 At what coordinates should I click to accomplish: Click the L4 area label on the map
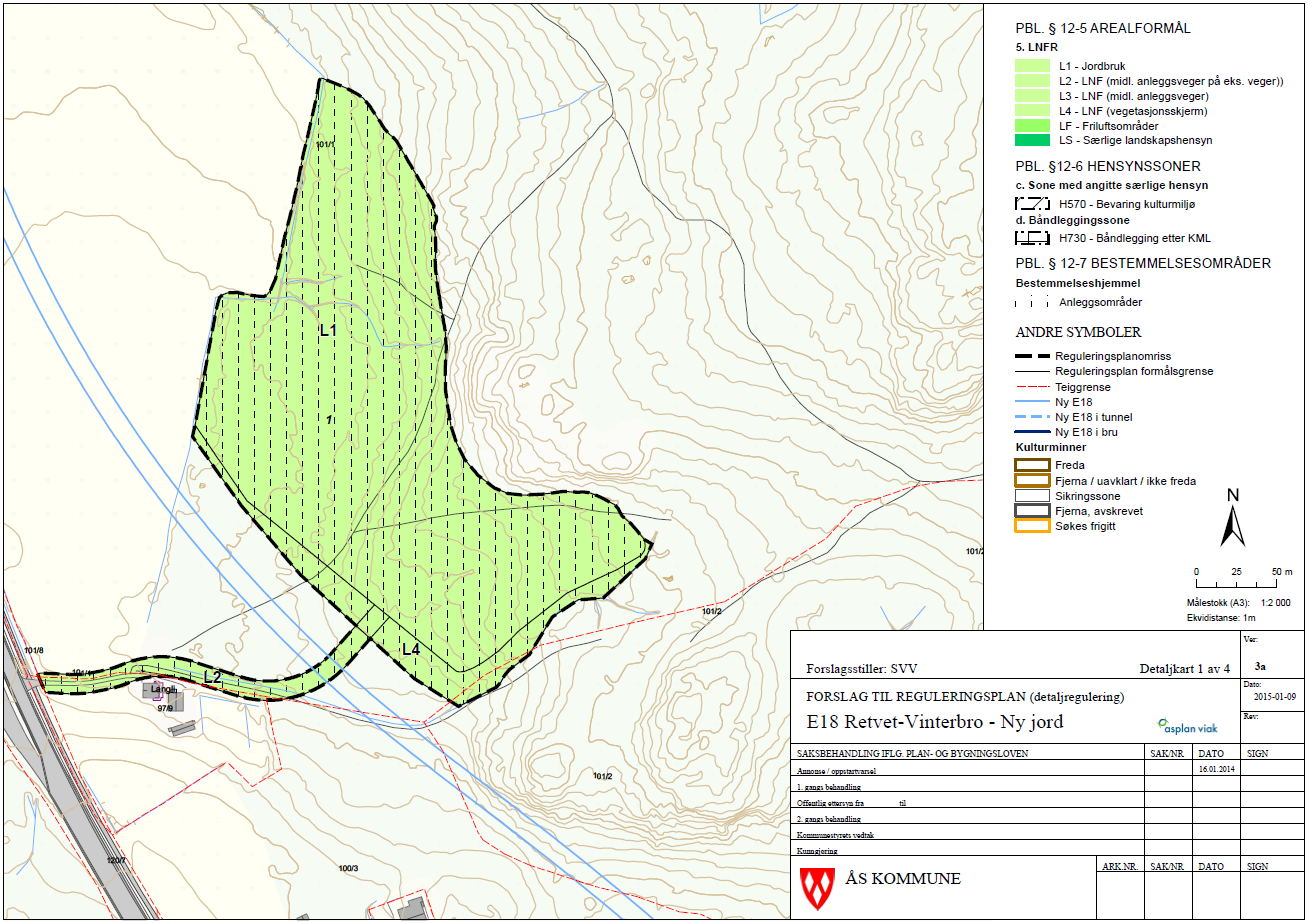[x=411, y=650]
